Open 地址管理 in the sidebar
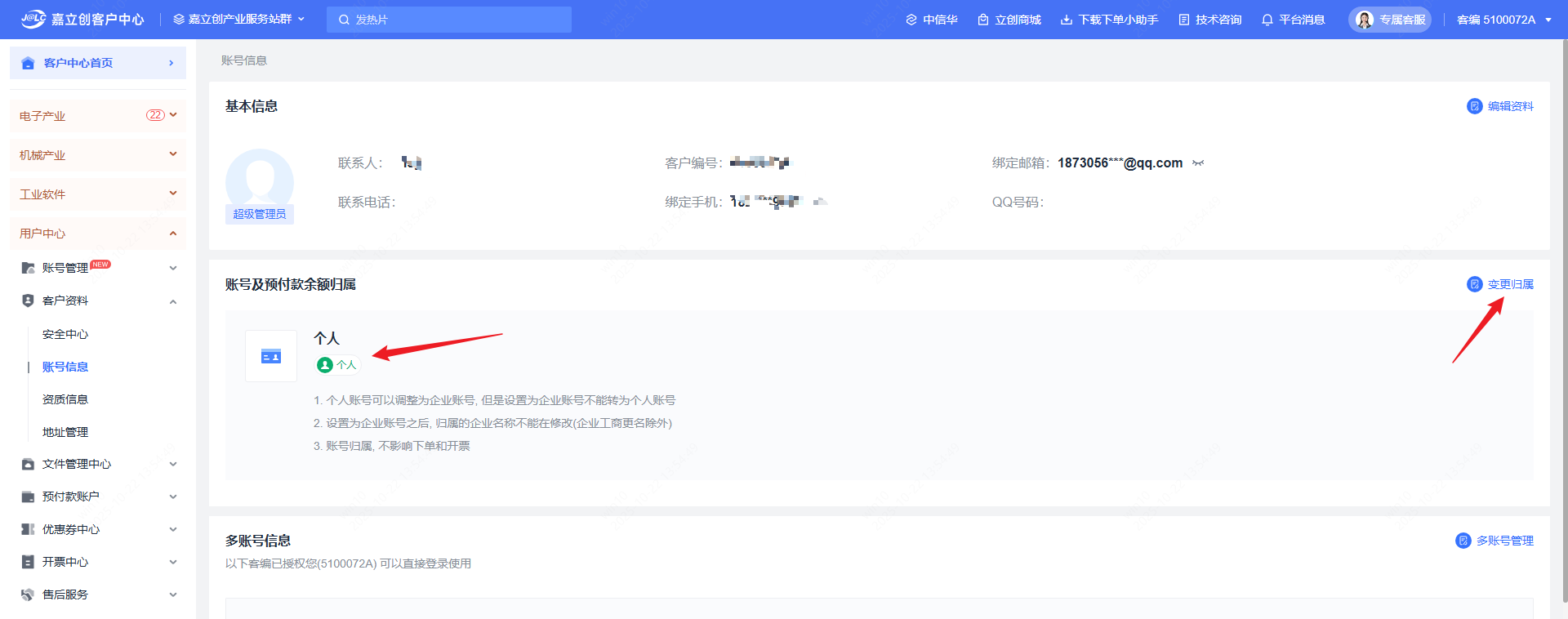The width and height of the screenshot is (1568, 619). pyautogui.click(x=65, y=432)
